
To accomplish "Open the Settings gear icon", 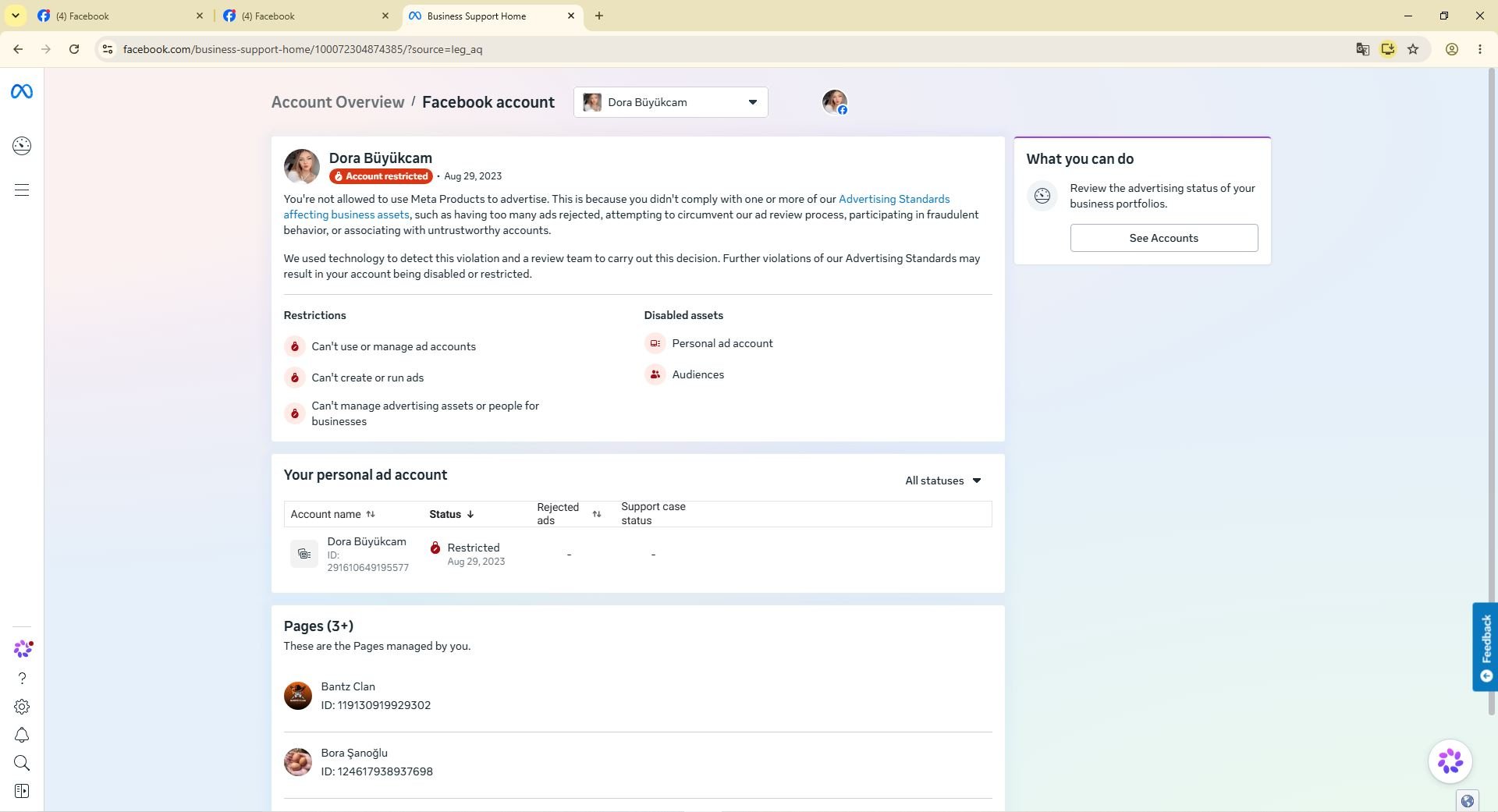I will (x=22, y=707).
